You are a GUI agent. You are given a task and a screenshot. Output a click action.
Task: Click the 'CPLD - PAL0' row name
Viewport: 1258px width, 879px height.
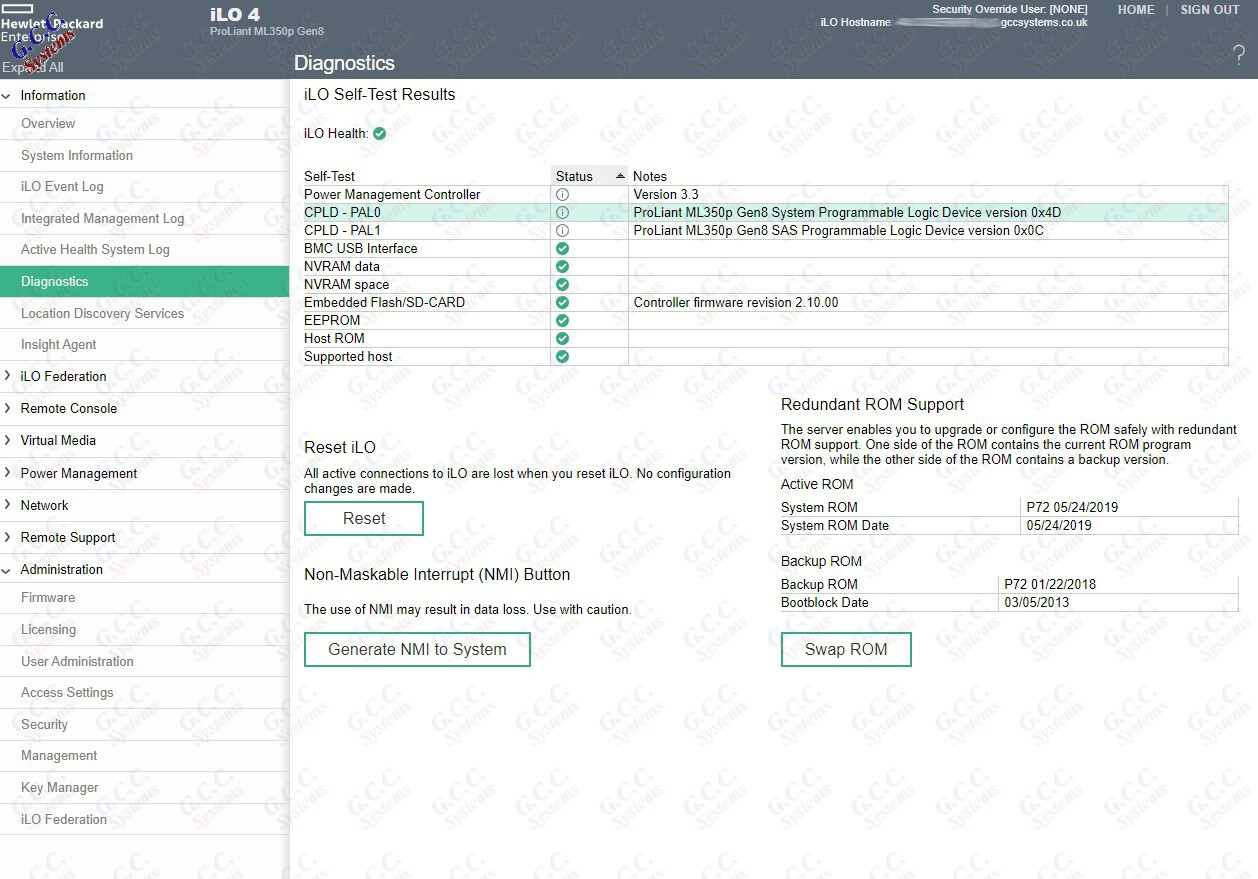pyautogui.click(x=342, y=213)
